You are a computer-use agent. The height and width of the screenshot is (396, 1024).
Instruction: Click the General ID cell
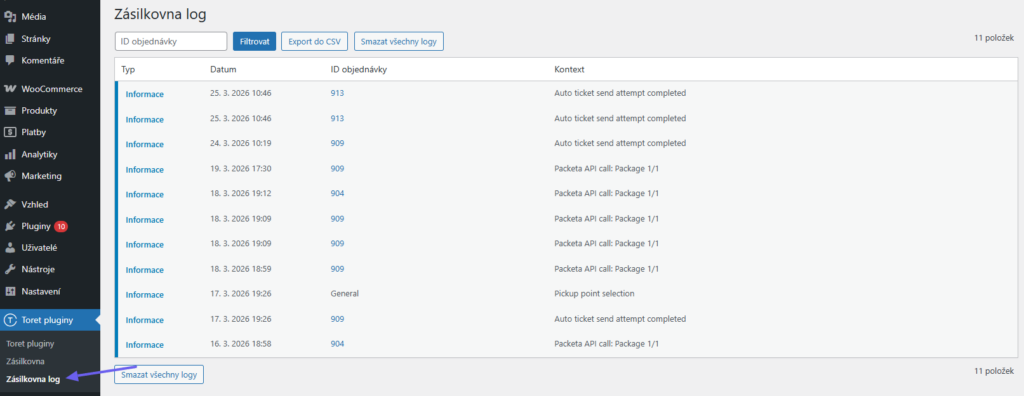[x=345, y=294]
